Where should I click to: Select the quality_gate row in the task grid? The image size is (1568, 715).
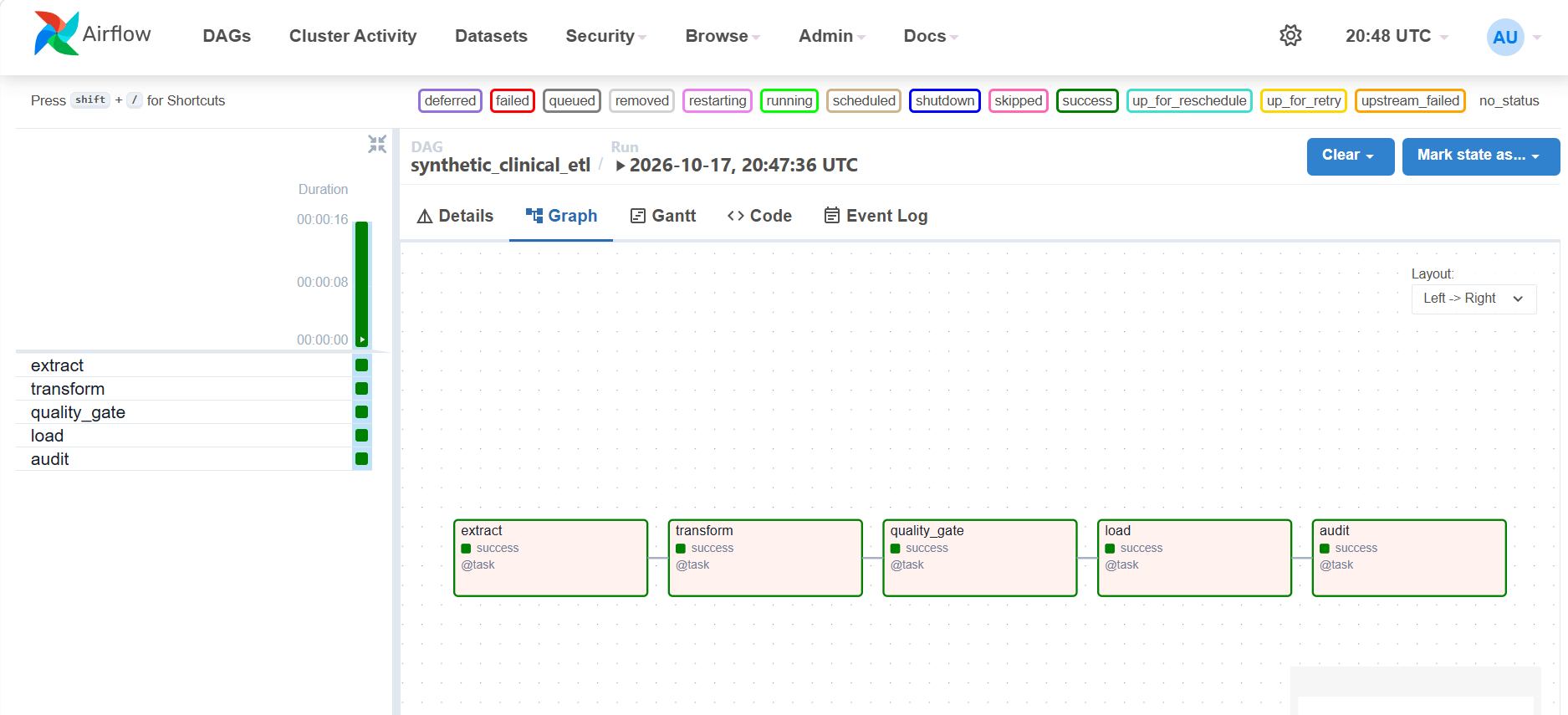(x=194, y=412)
